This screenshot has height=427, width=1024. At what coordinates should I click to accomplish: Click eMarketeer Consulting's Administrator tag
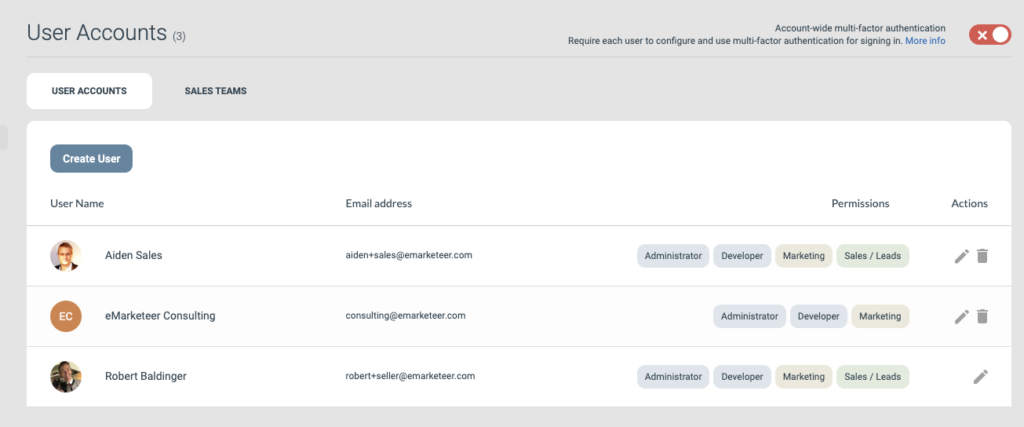pos(750,317)
